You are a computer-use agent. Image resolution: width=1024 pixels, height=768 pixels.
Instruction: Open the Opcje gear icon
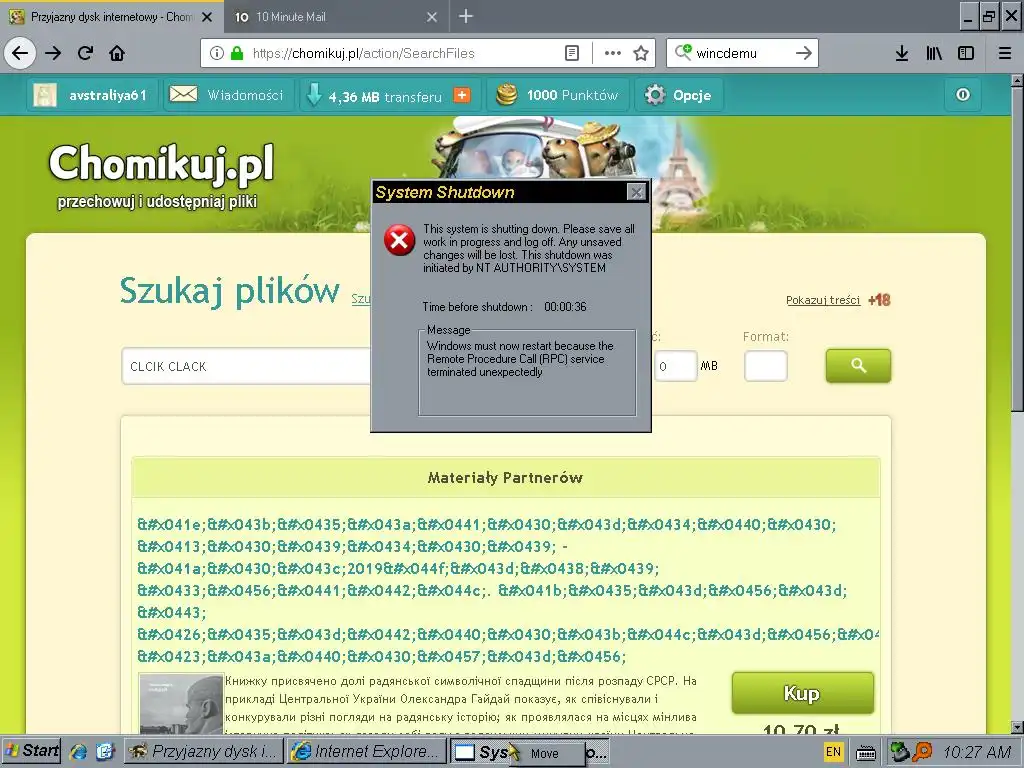pyautogui.click(x=655, y=95)
